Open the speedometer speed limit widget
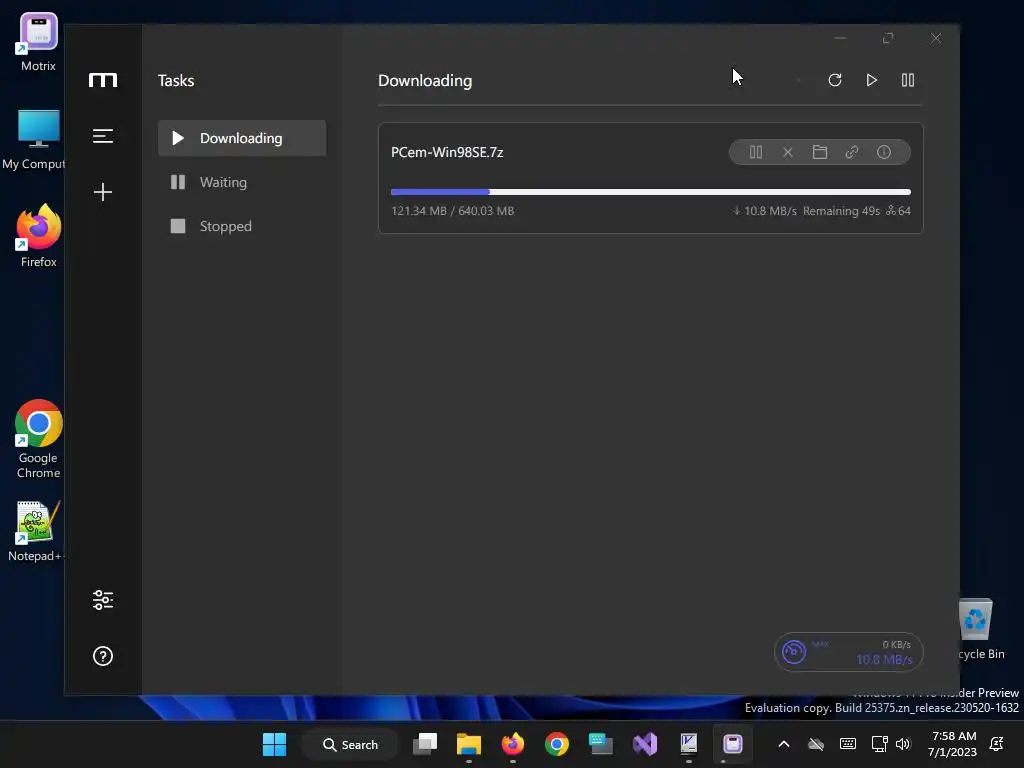1024x768 pixels. [848, 652]
